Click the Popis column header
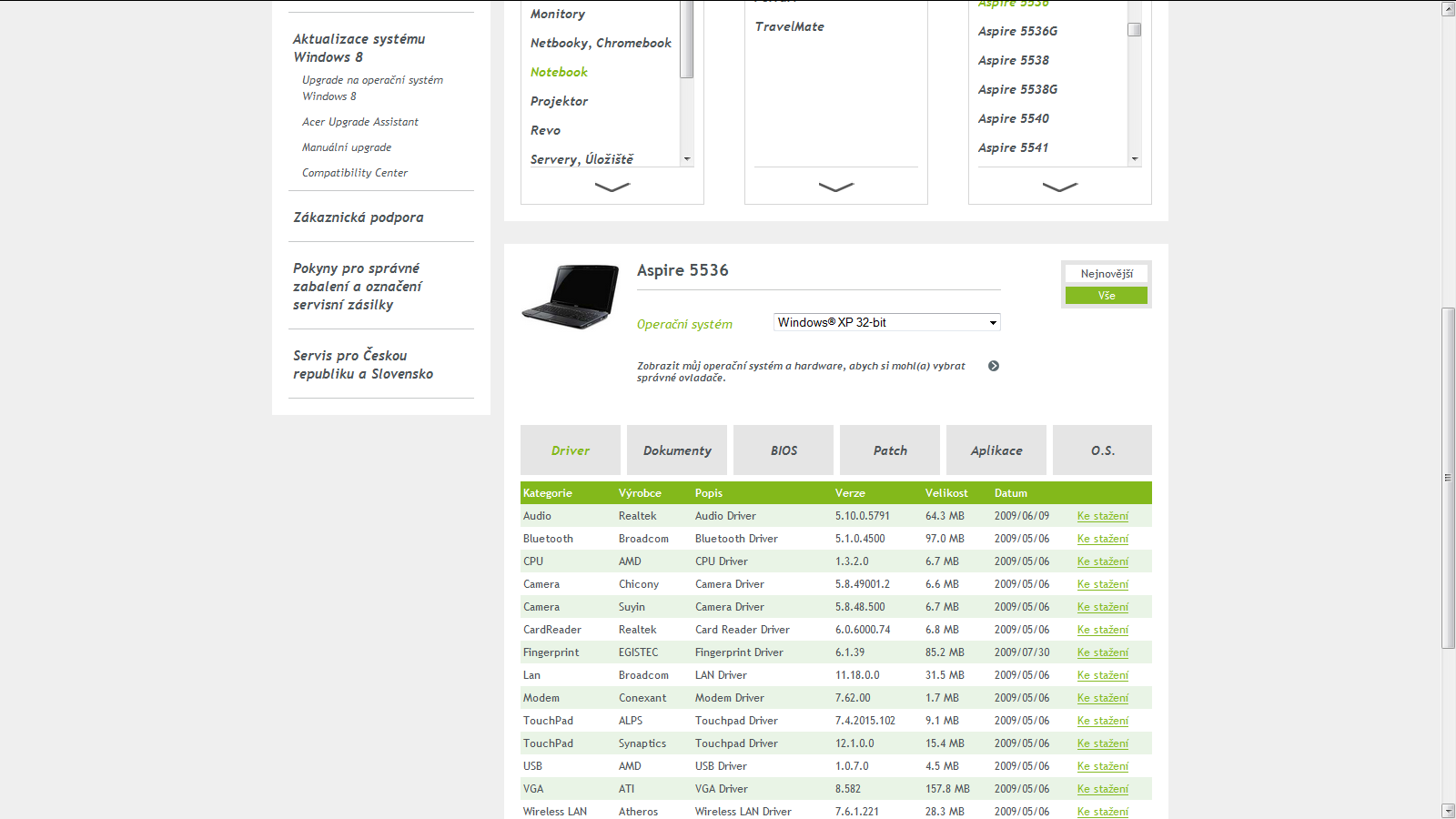This screenshot has height=819, width=1456. [709, 493]
